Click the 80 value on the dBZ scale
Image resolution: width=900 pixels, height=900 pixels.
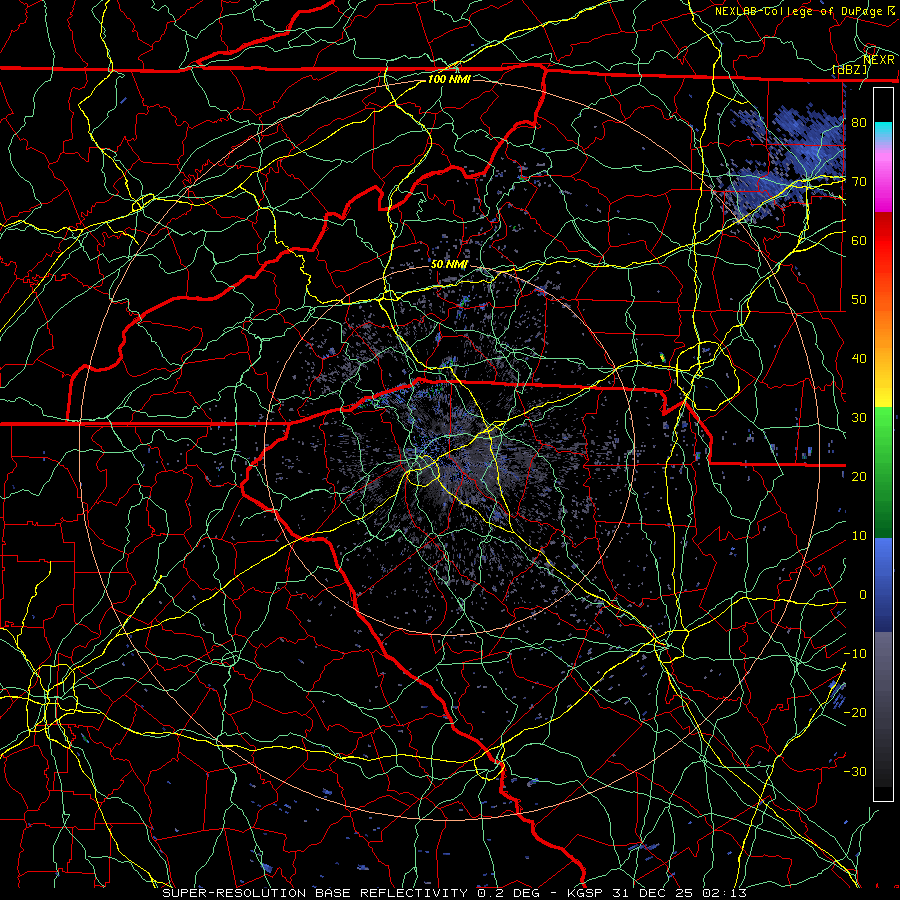click(x=859, y=122)
